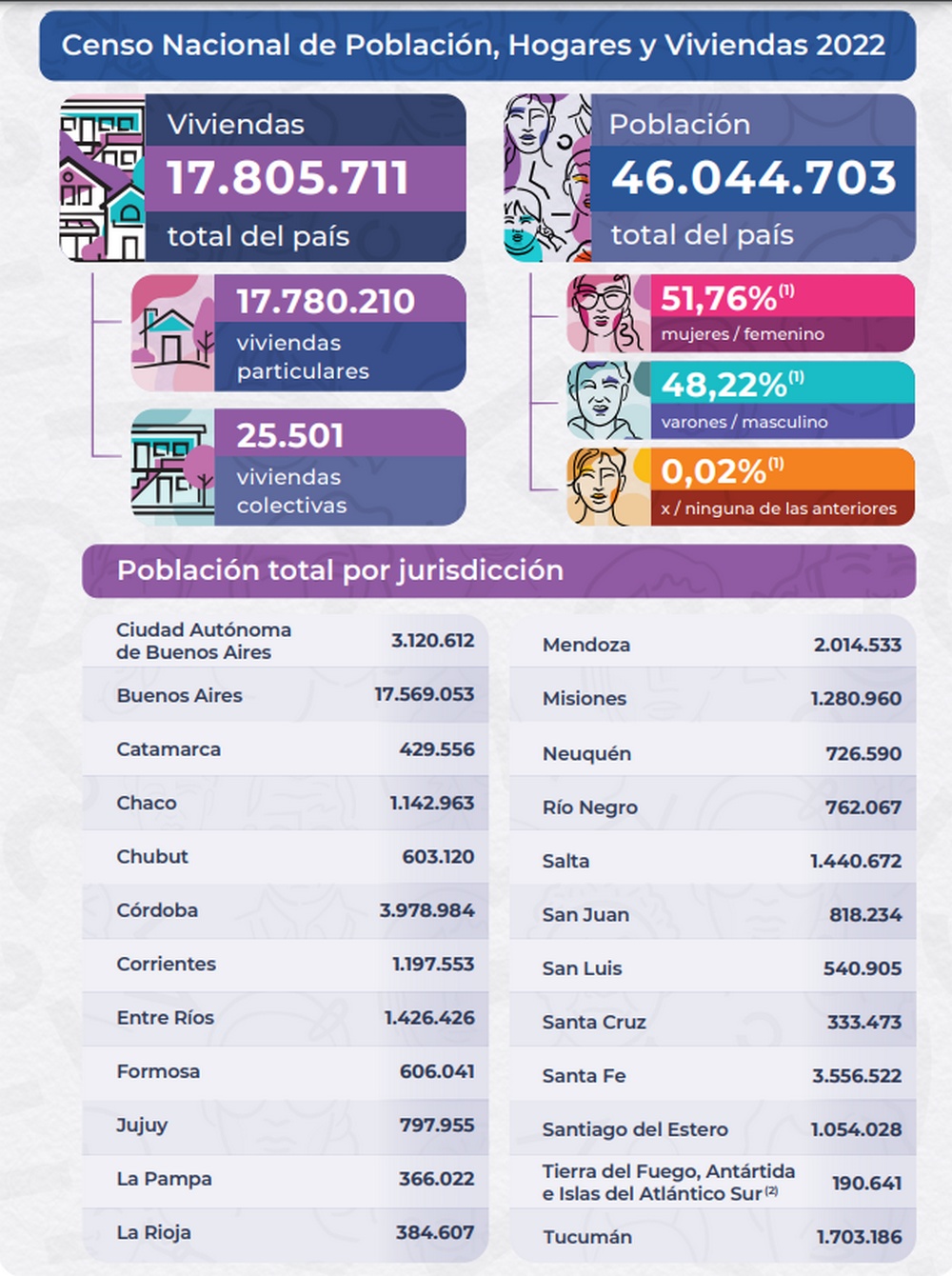The width and height of the screenshot is (952, 1276).
Task: Select the Córdoba jurisdiction row
Action: pos(286,910)
